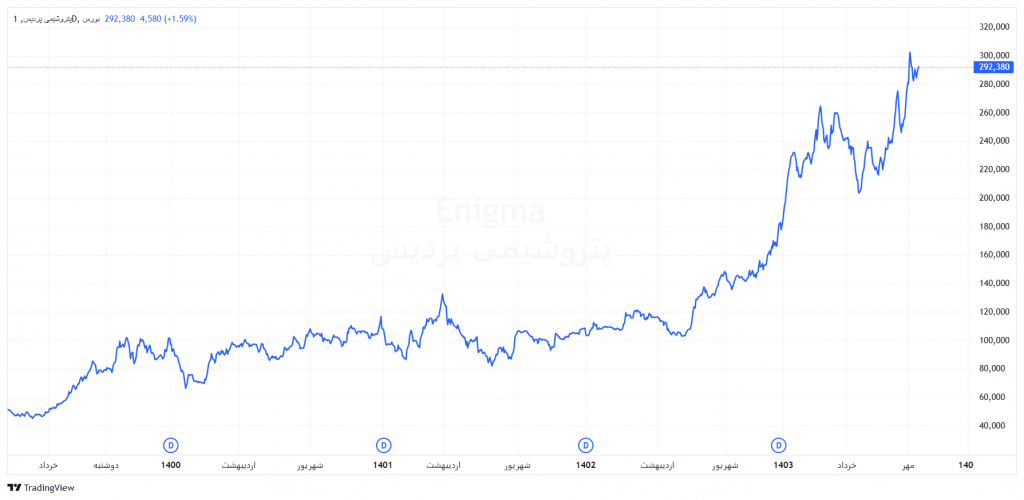Image resolution: width=1024 pixels, height=500 pixels.
Task: Click the مهر label on time axis
Action: point(909,466)
